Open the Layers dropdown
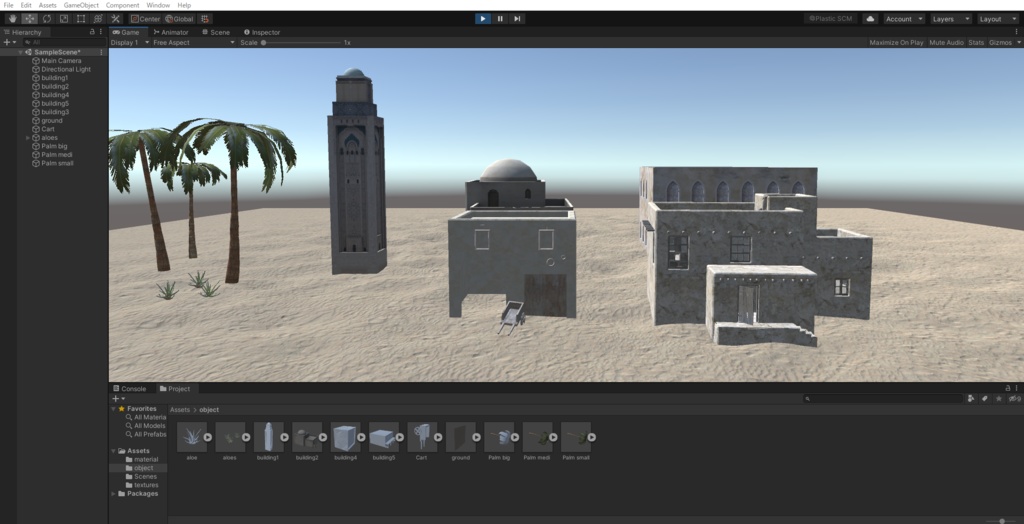The image size is (1024, 524). tap(950, 19)
